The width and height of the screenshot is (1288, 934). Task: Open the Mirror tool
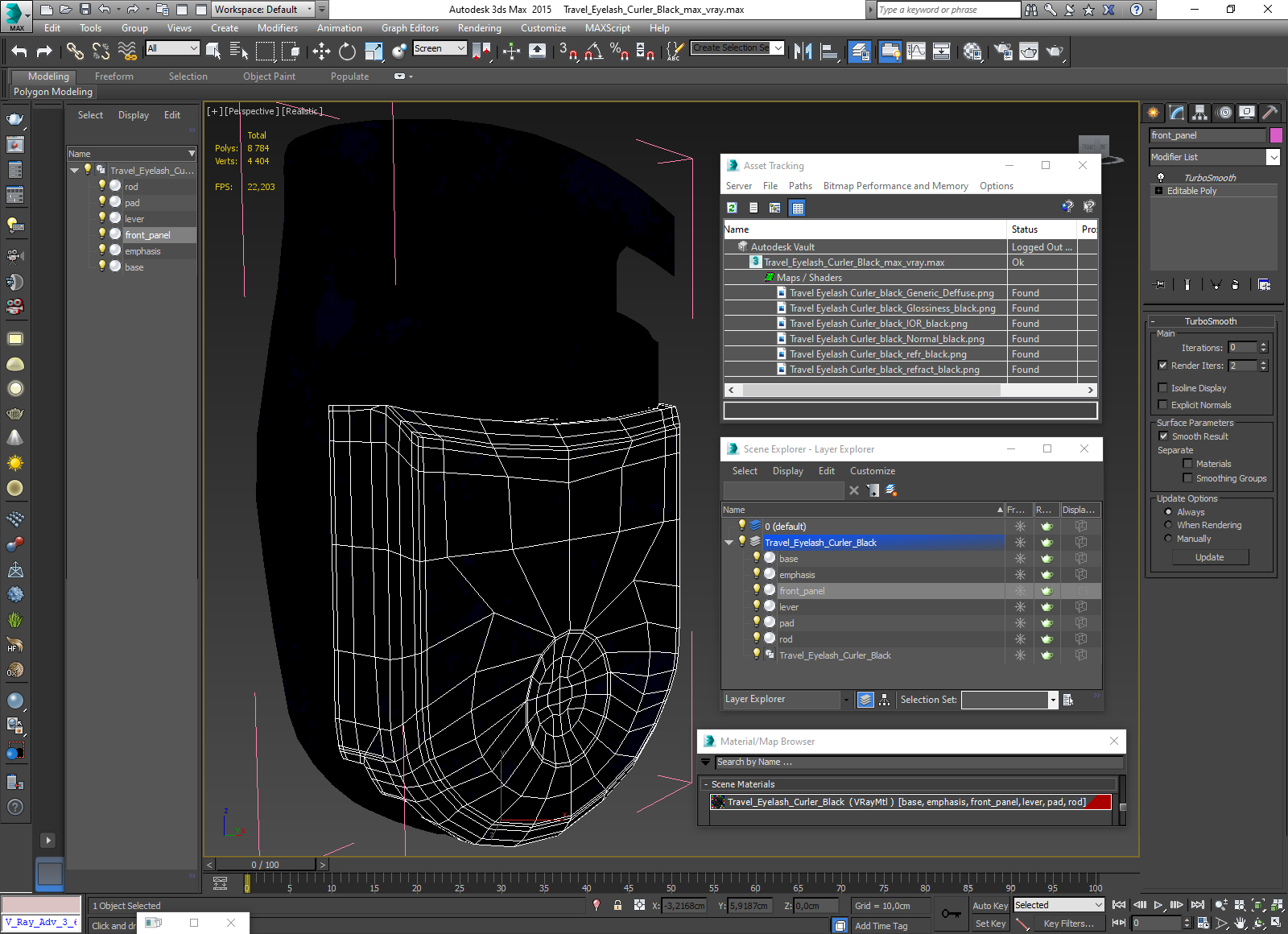click(x=803, y=52)
